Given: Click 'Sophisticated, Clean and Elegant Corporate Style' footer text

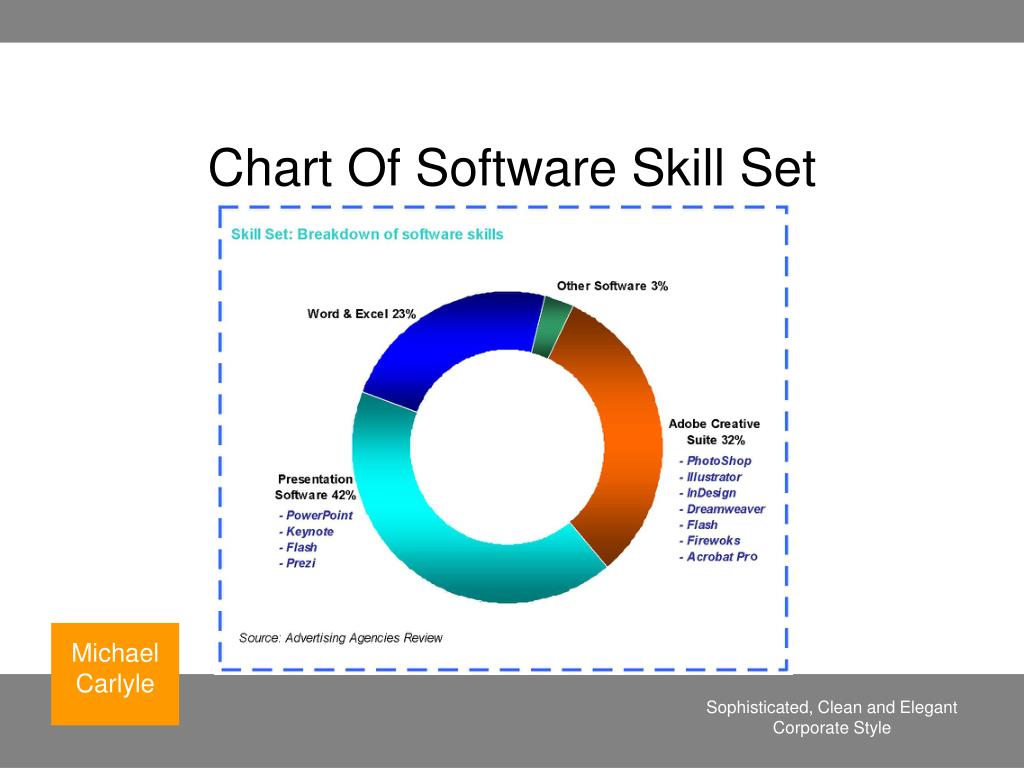Looking at the screenshot, I should (831, 718).
